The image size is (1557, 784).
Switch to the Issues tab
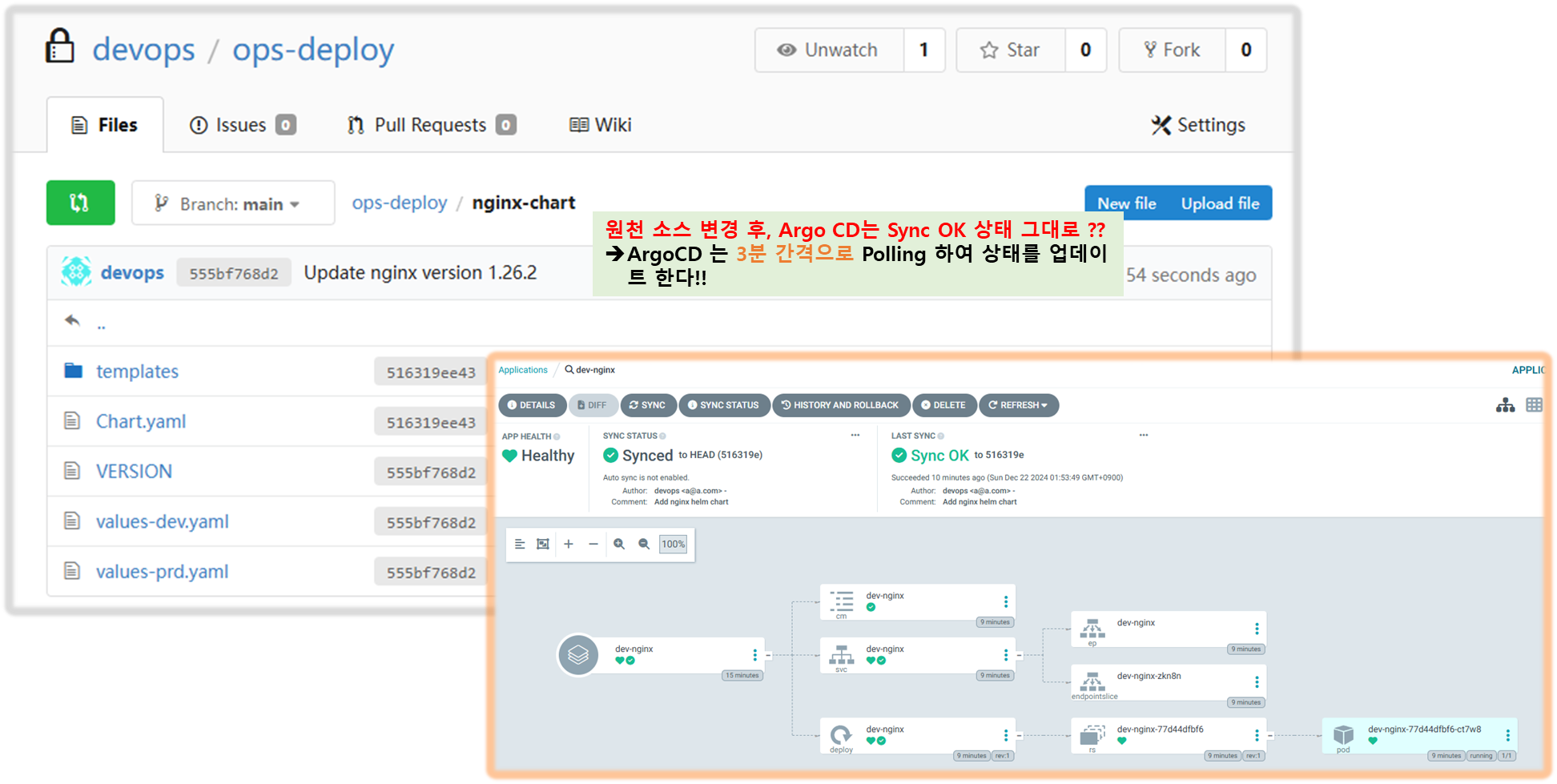(x=243, y=125)
